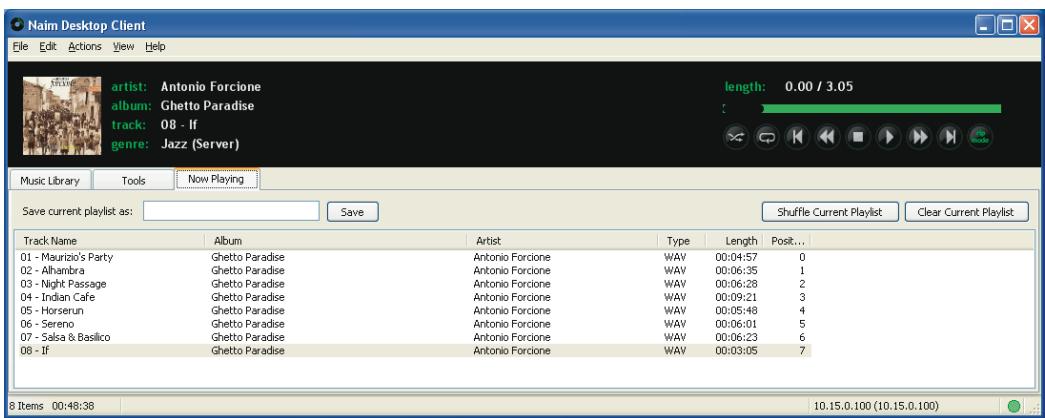Stop playback

pos(858,137)
